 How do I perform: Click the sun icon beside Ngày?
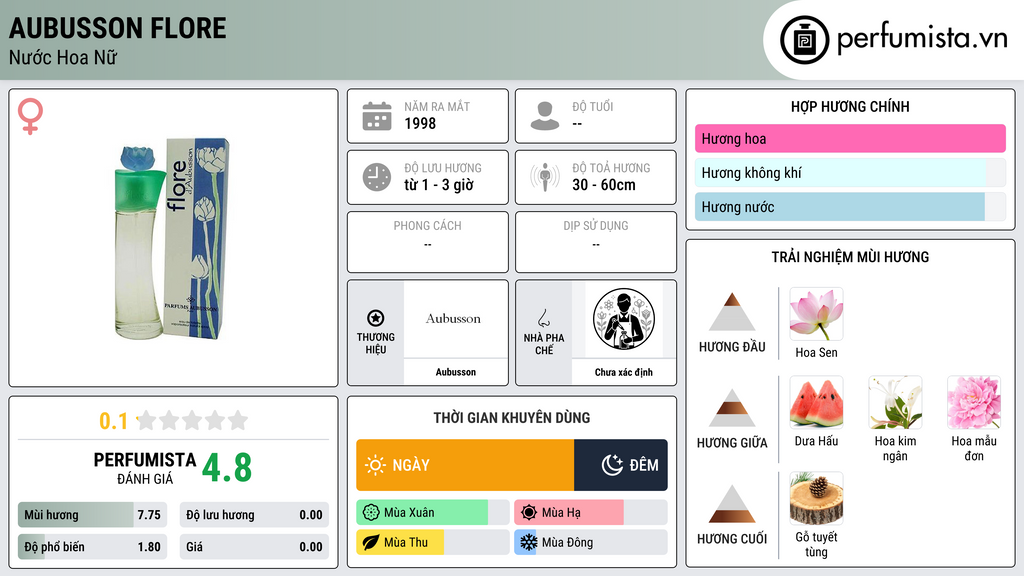coord(375,465)
